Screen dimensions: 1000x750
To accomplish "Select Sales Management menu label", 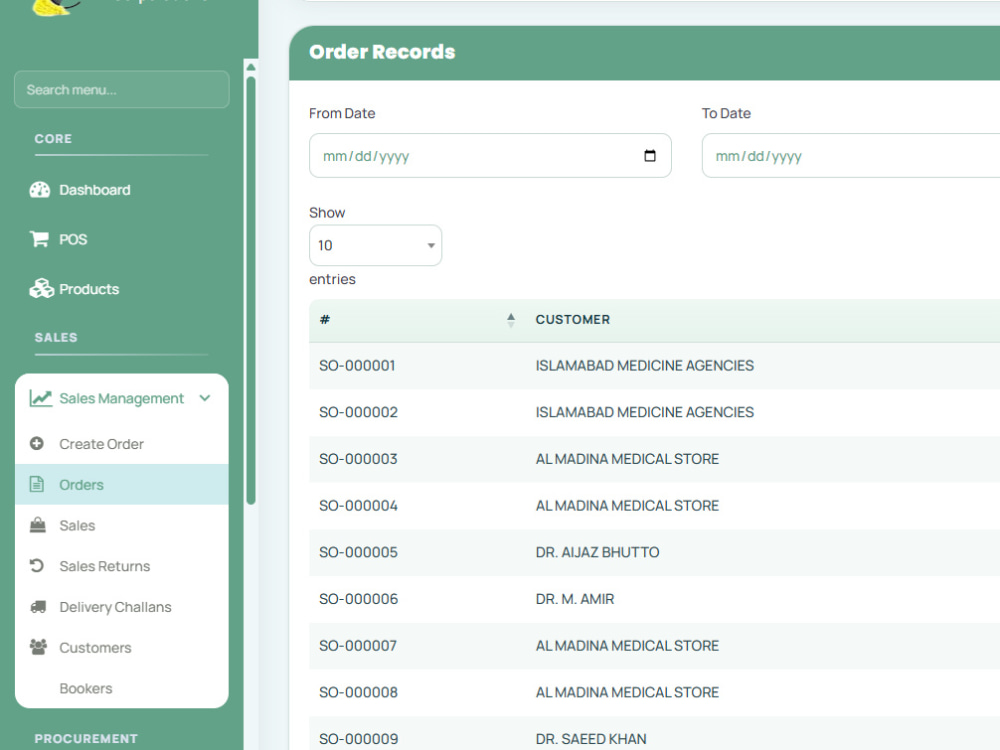I will point(121,399).
